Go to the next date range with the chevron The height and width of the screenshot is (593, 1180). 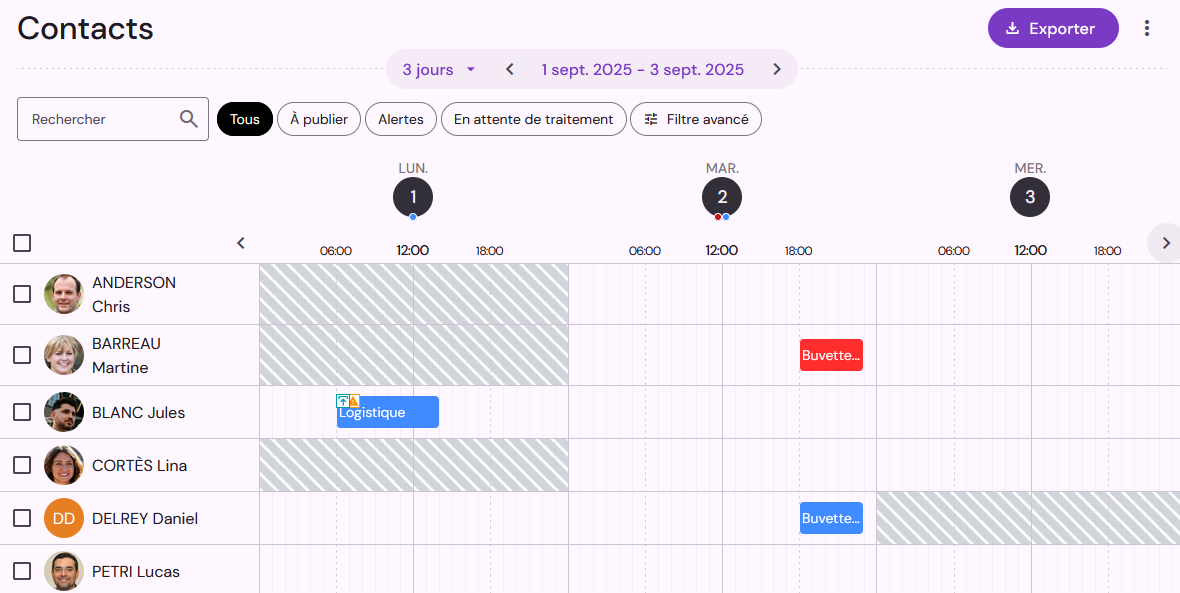(777, 69)
